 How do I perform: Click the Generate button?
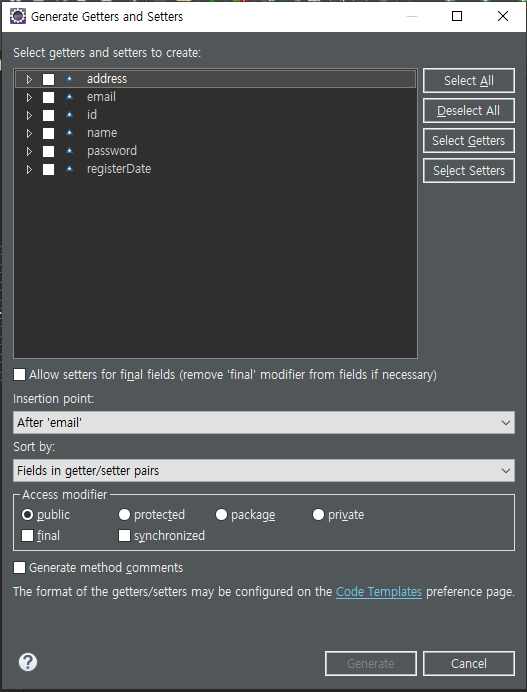click(x=371, y=663)
